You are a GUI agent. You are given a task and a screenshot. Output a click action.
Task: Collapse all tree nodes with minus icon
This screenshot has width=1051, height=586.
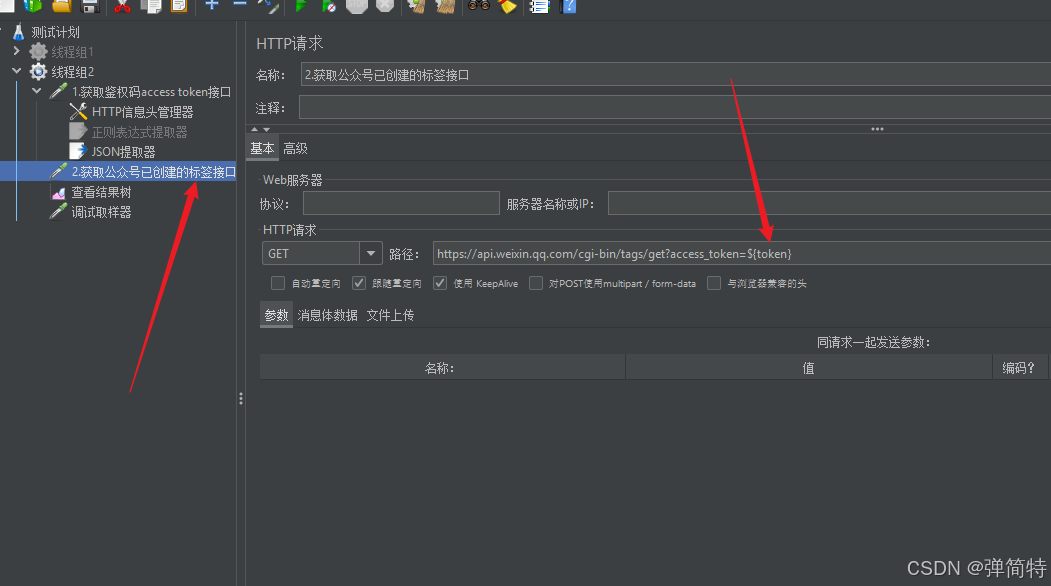tap(240, 8)
